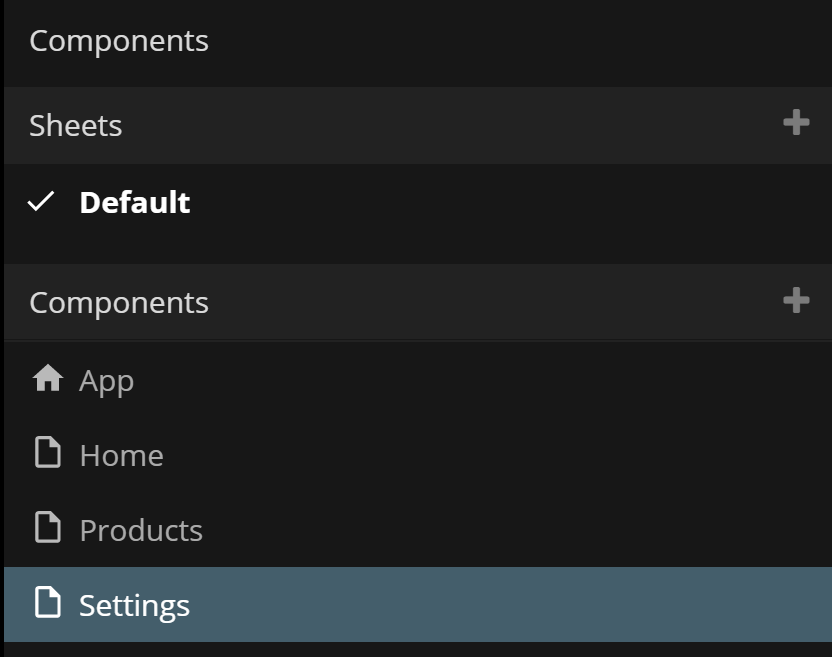Screen dimensions: 832x657
Task: Collapse the Sheets section header
Action: (76, 125)
